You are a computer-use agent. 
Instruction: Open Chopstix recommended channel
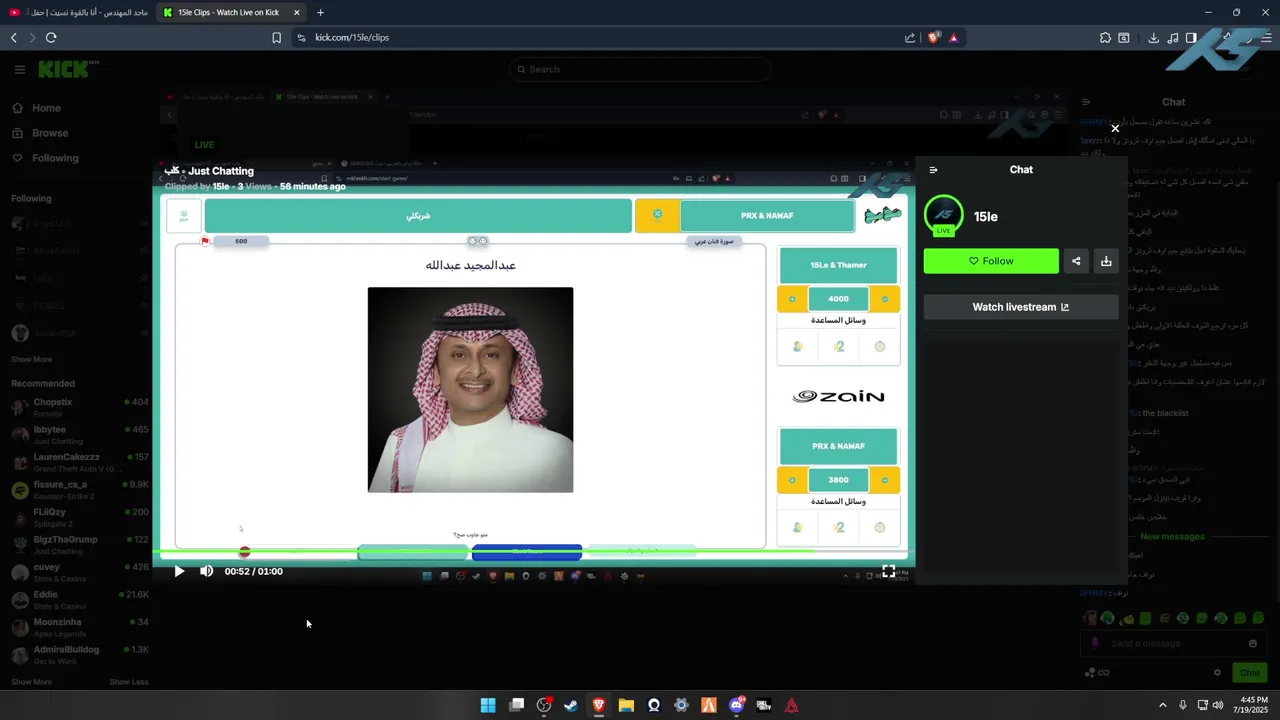click(x=80, y=406)
